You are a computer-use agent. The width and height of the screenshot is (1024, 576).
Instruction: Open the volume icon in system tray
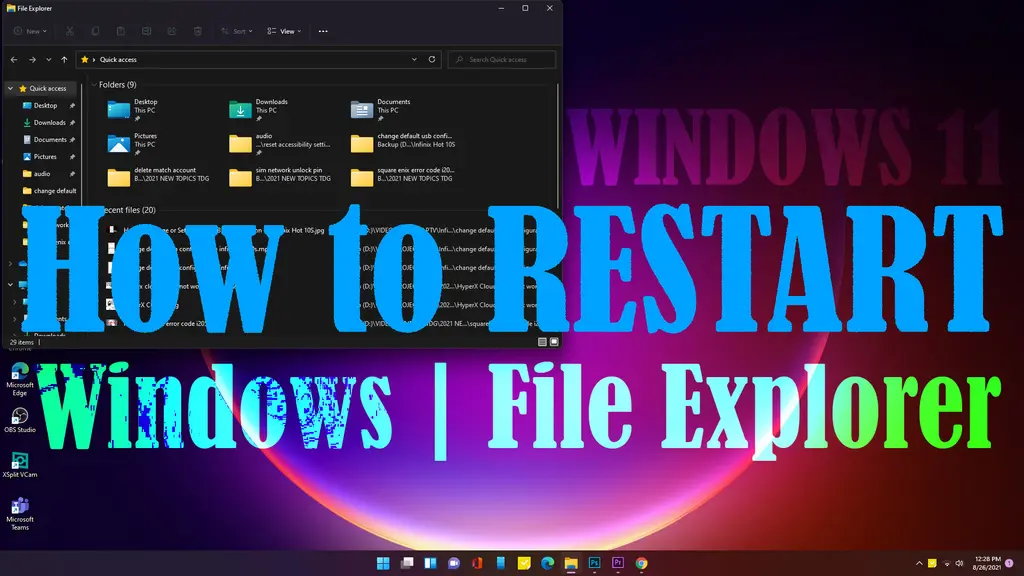click(x=959, y=563)
